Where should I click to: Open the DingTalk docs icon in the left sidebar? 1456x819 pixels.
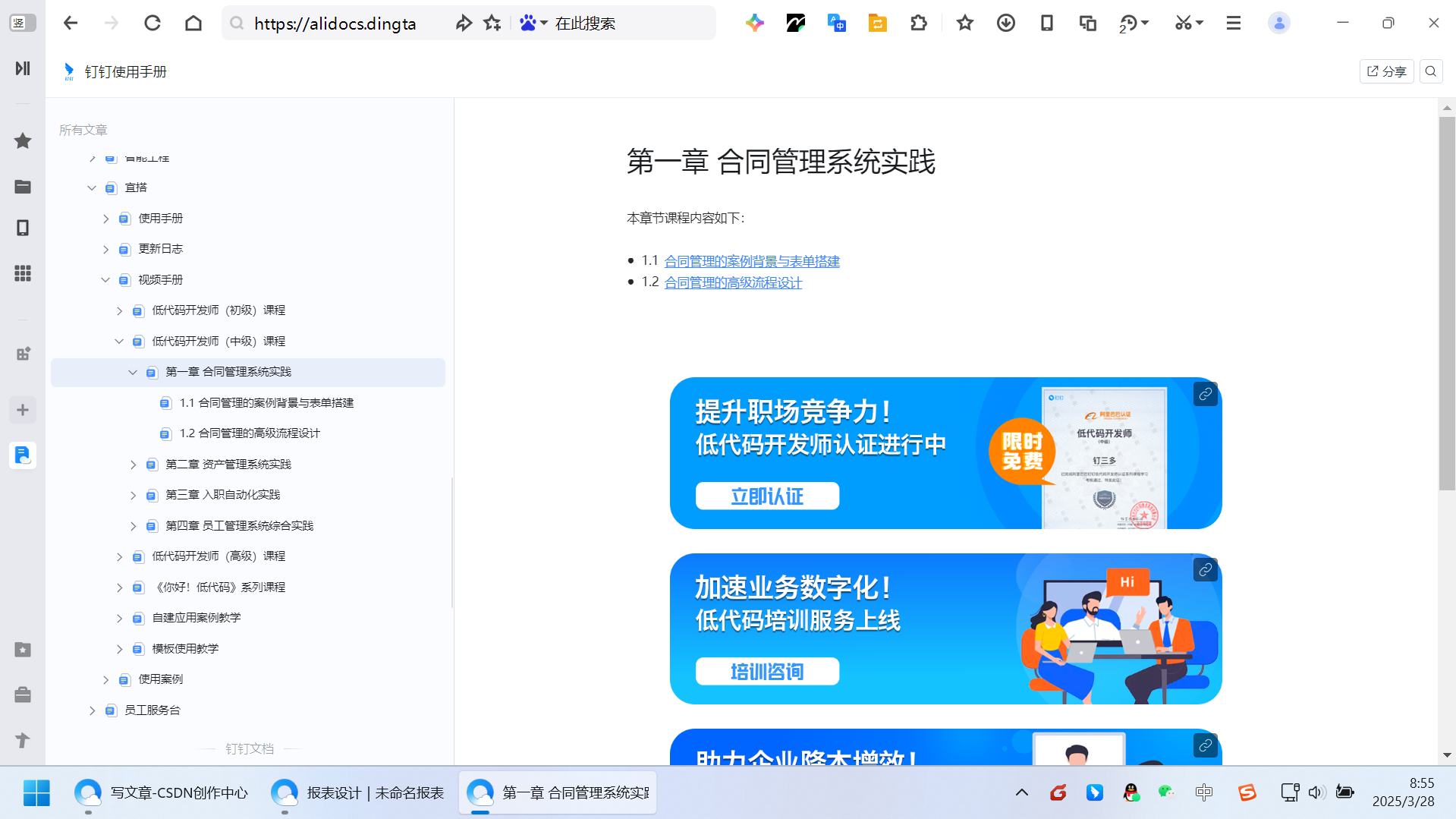click(23, 455)
